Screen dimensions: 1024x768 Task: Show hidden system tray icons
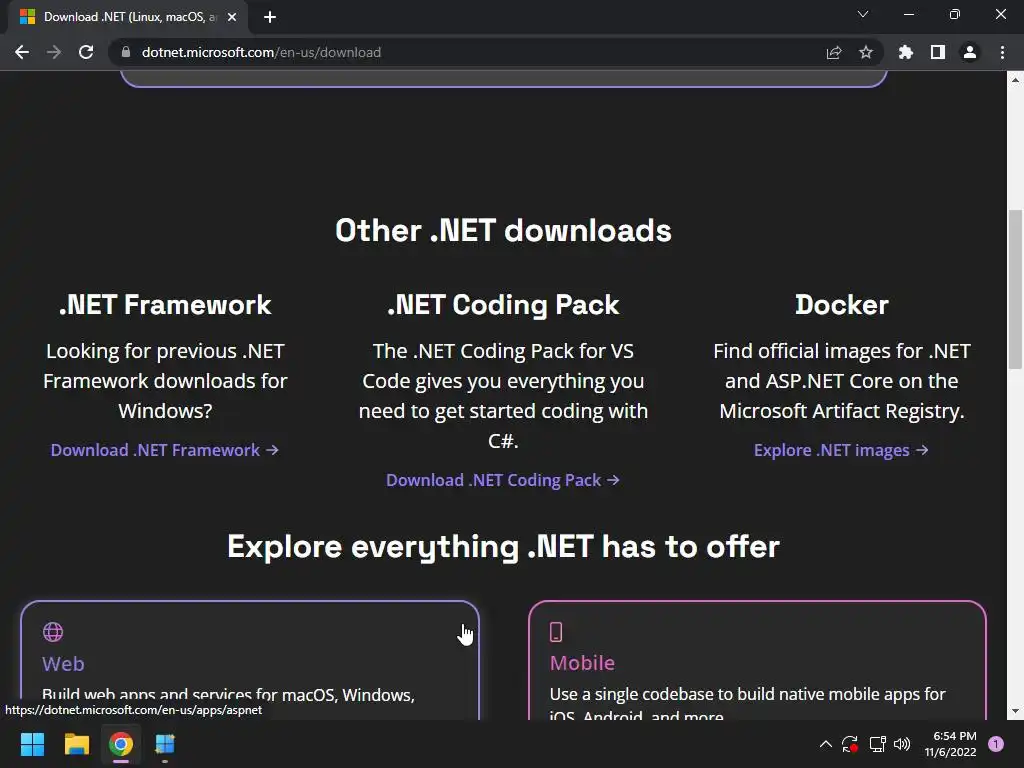pyautogui.click(x=825, y=744)
